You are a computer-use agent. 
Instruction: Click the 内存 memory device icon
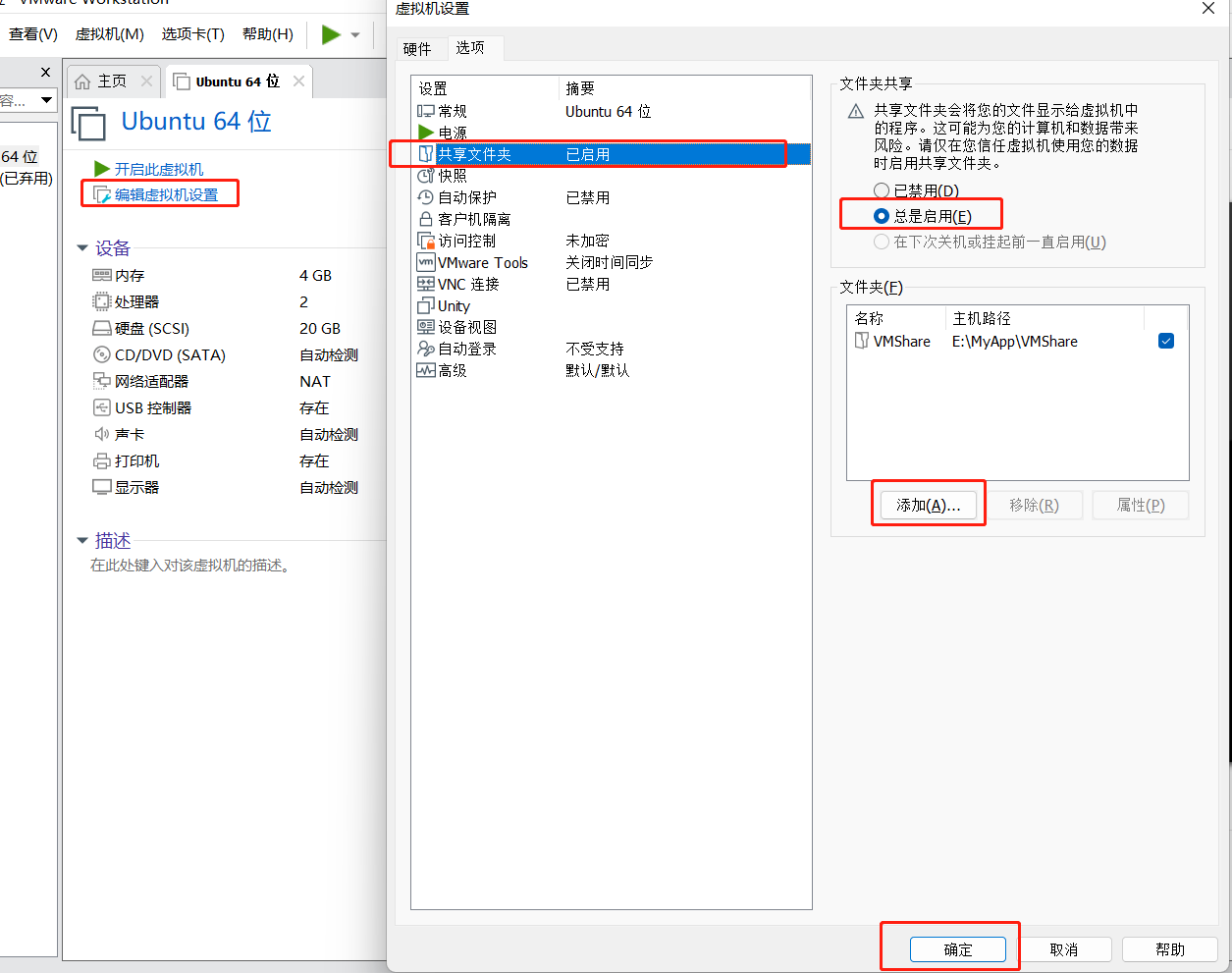pos(101,275)
